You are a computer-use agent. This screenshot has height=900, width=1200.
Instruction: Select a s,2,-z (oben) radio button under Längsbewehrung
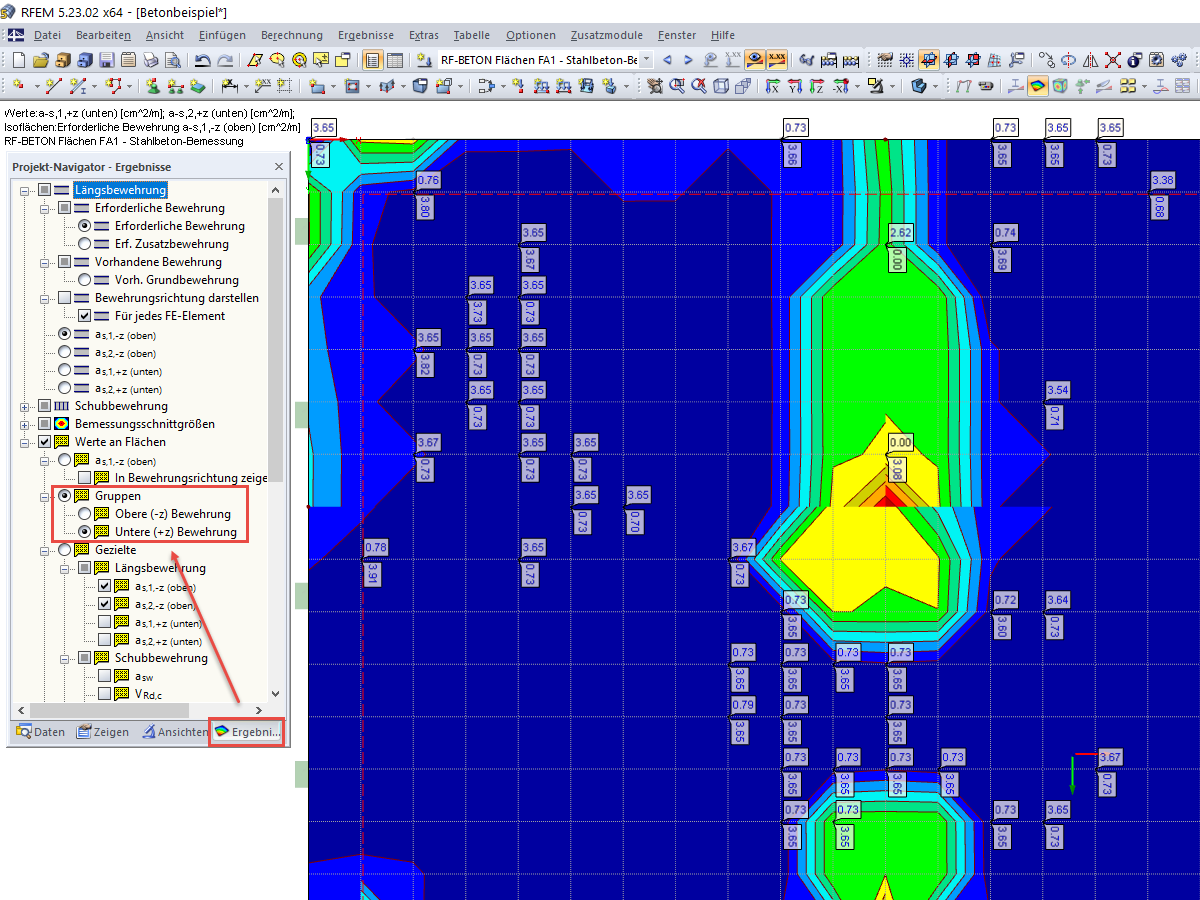[65, 352]
